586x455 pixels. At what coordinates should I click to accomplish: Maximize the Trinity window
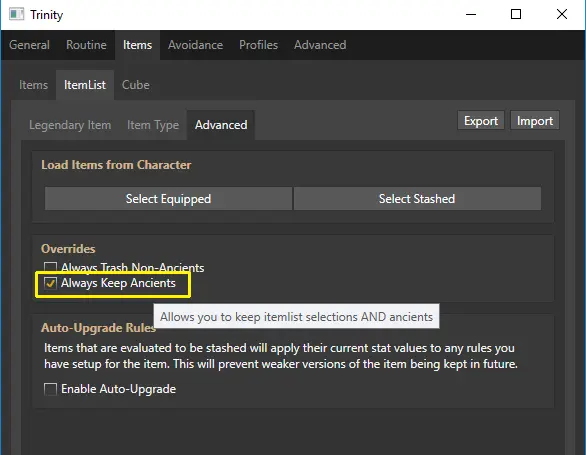click(516, 15)
